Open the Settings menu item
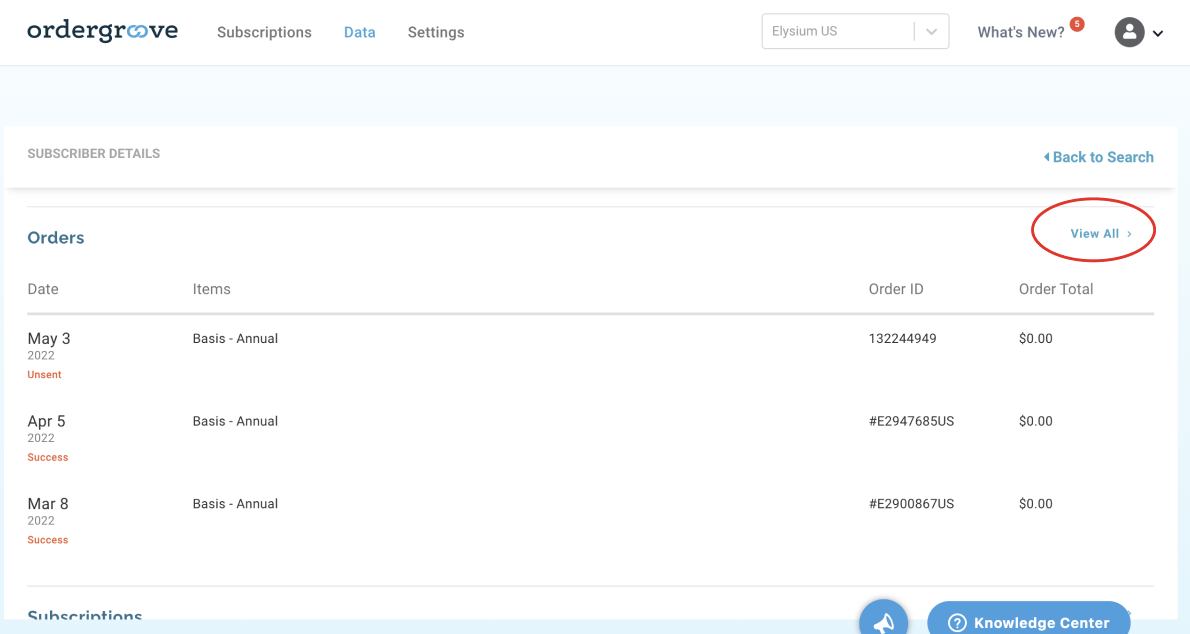 pyautogui.click(x=436, y=32)
